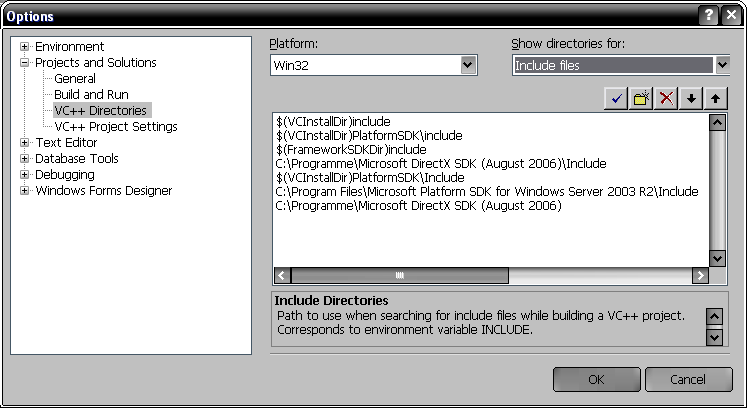Open Show directories for dropdown

click(x=722, y=65)
